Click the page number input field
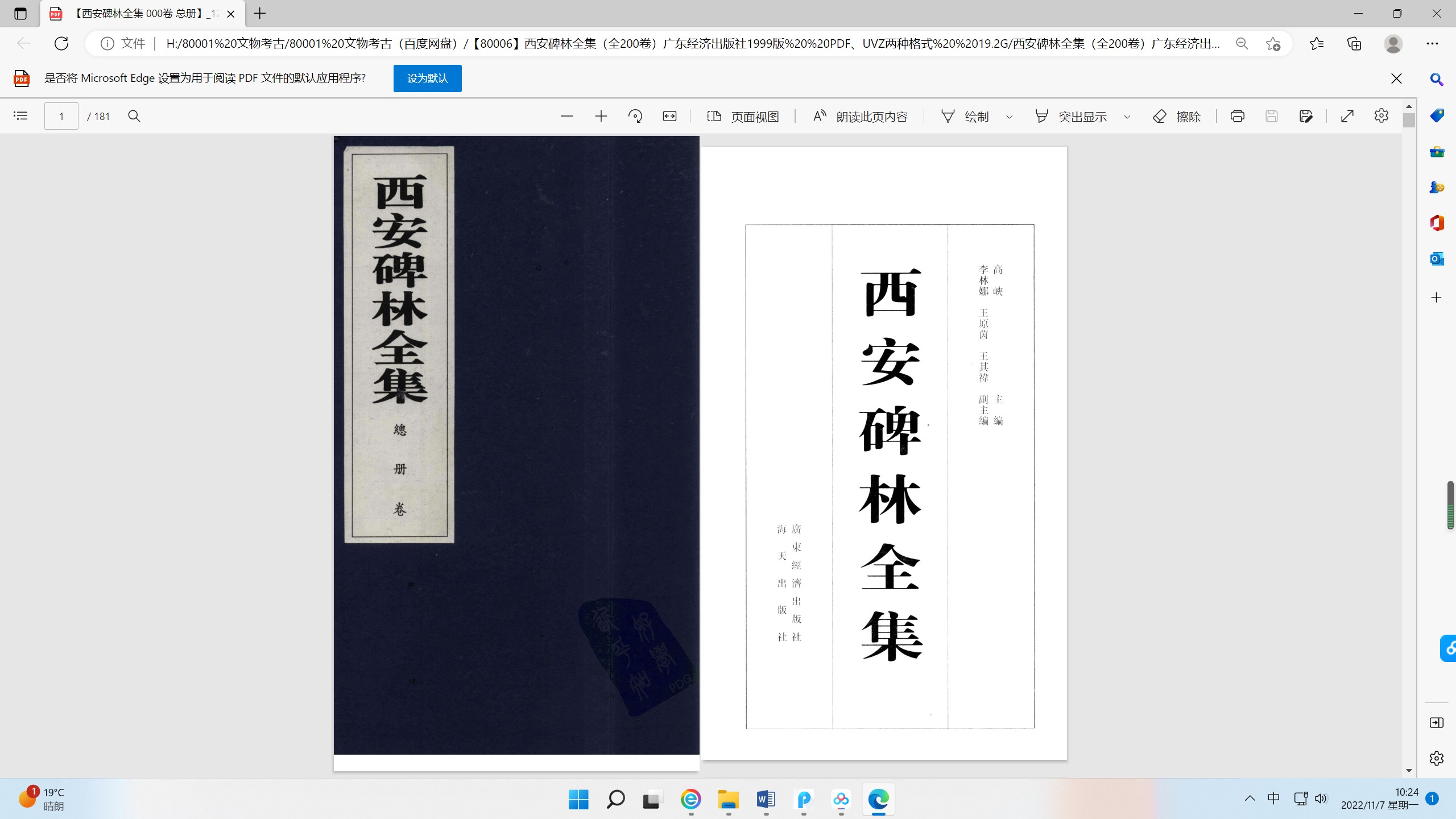 (x=61, y=116)
